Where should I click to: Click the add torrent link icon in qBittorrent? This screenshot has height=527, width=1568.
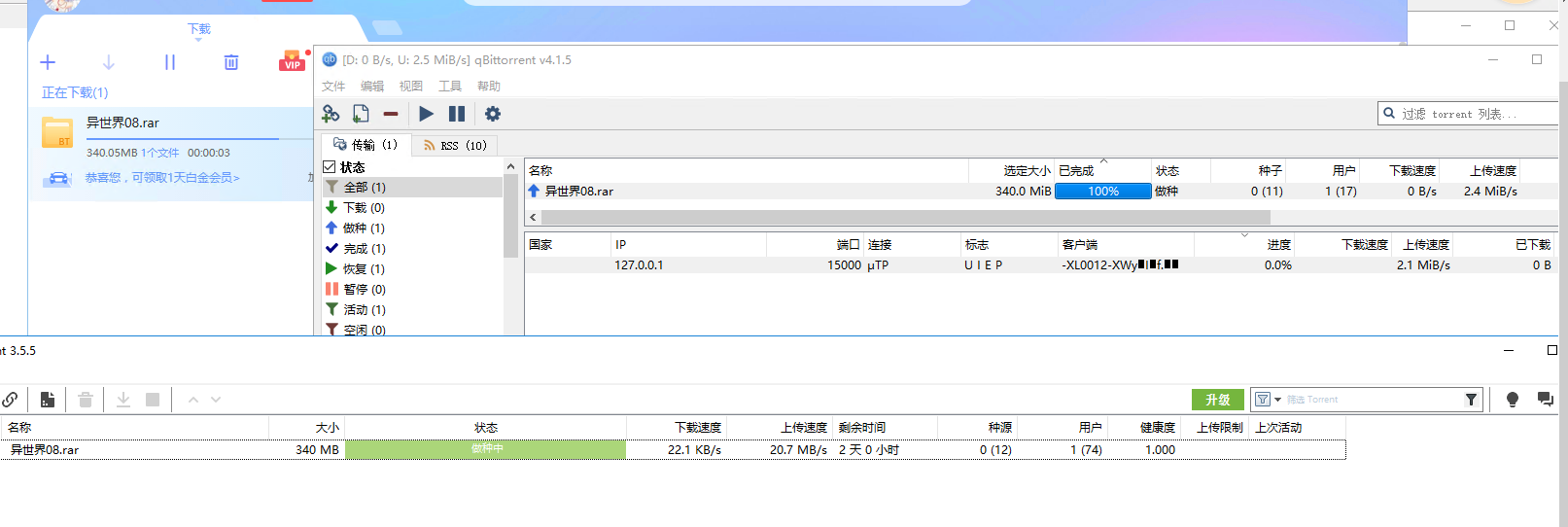(x=331, y=114)
